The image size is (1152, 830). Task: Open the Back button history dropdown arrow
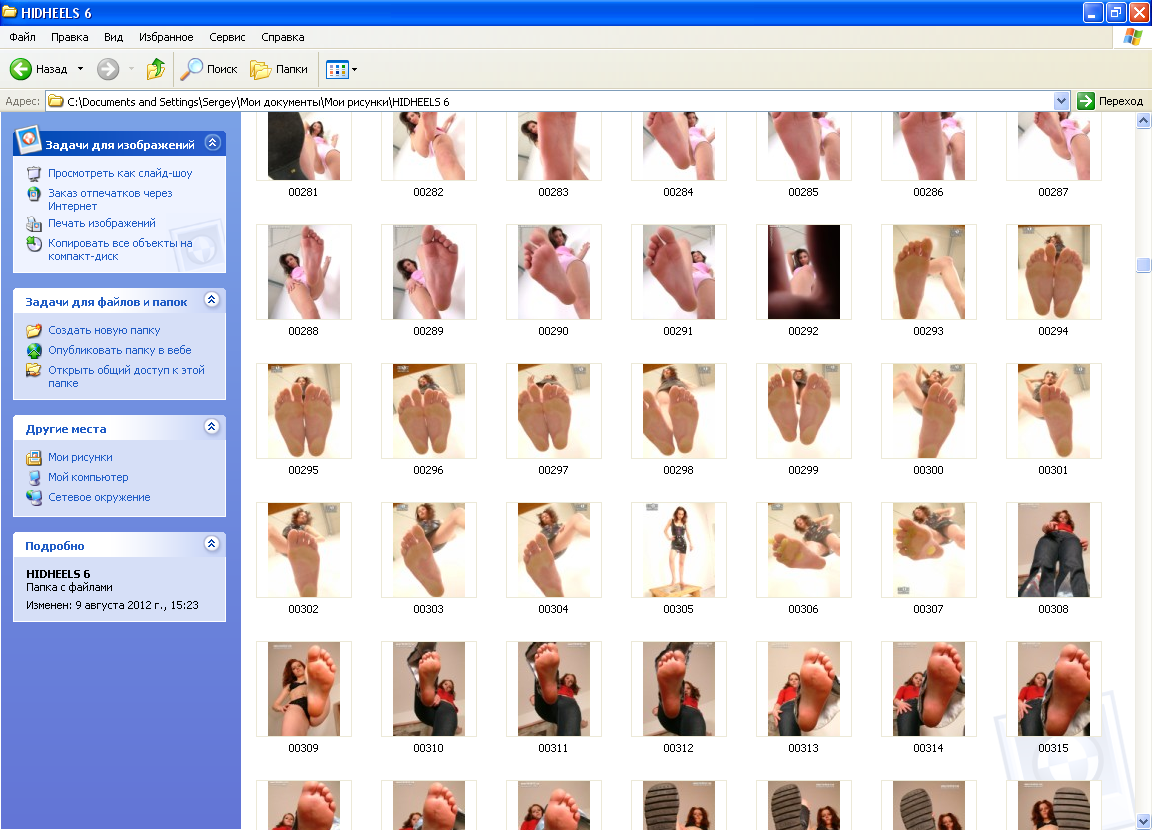click(x=80, y=69)
